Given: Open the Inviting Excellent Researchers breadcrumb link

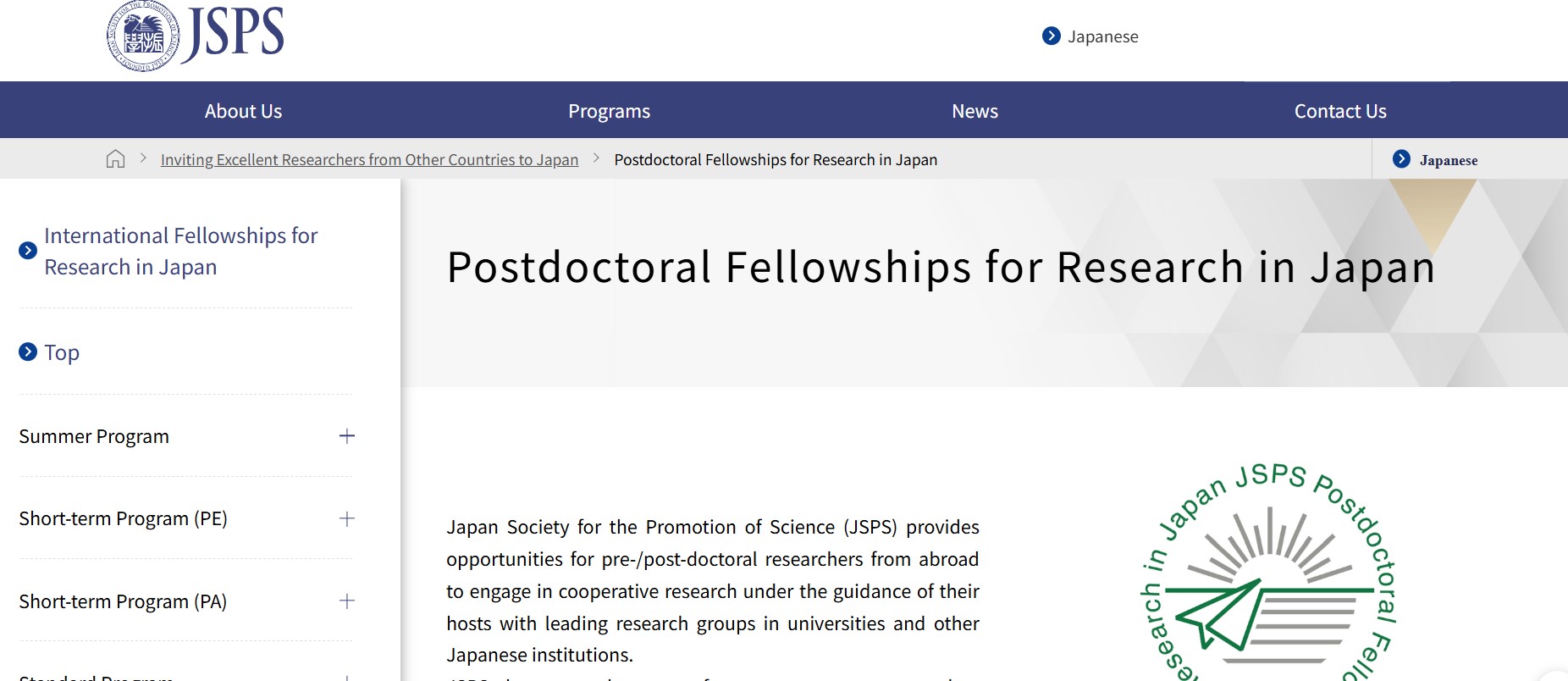Looking at the screenshot, I should 370,159.
